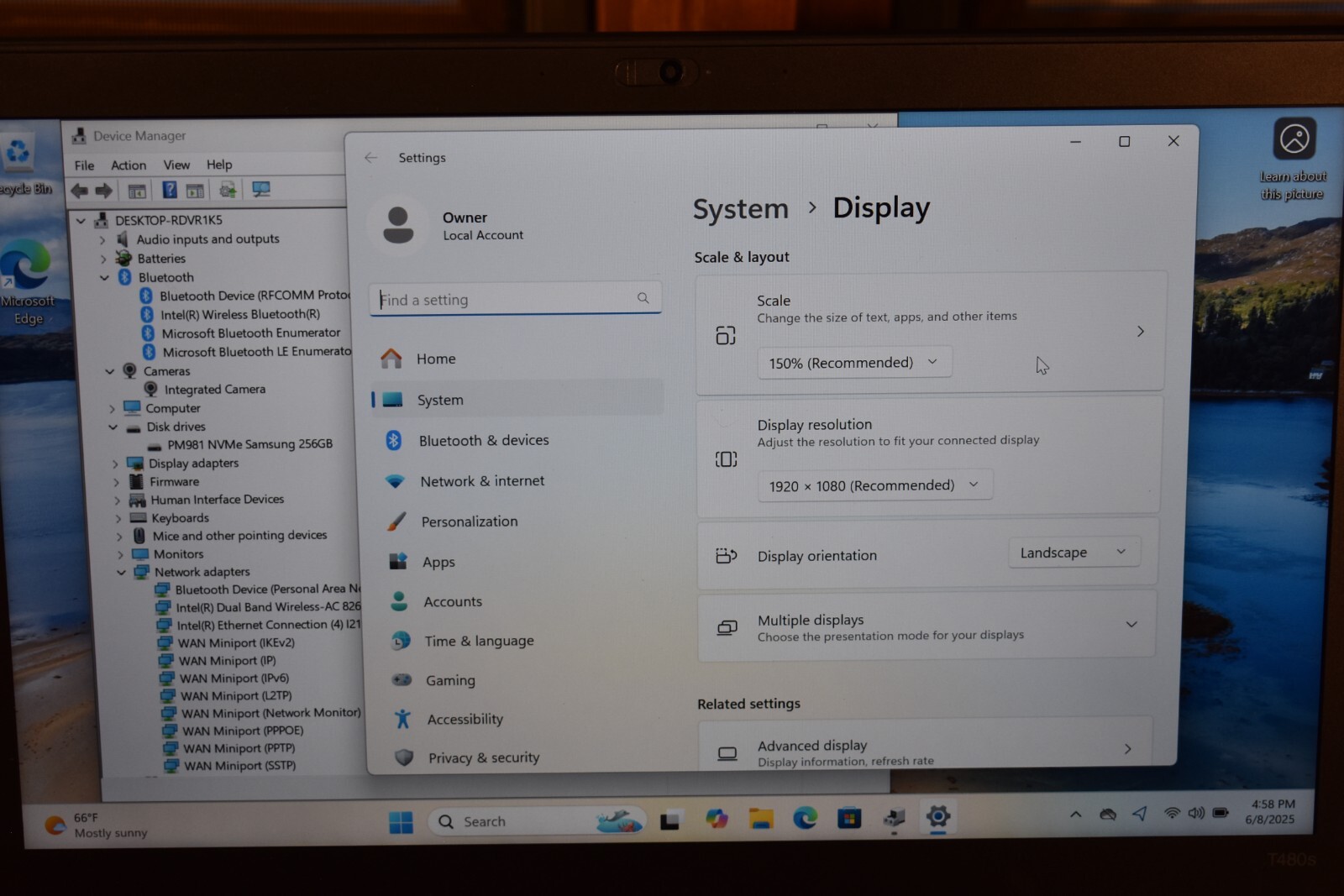Select Accessibility in Settings sidebar
This screenshot has height=896, width=1344.
click(x=523, y=719)
